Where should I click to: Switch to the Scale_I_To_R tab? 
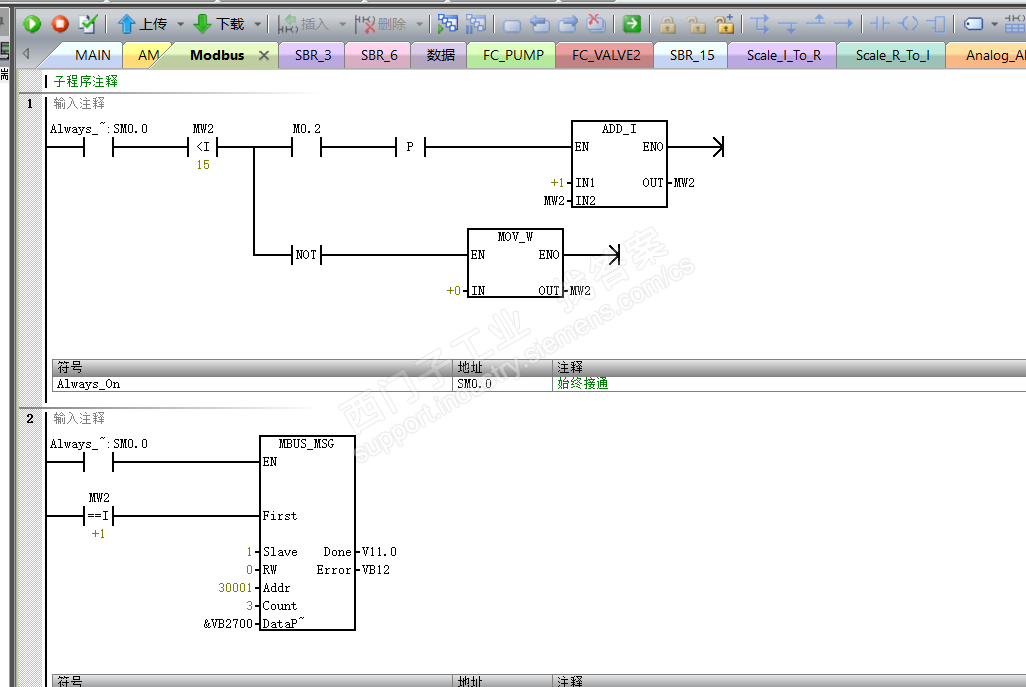tap(783, 55)
